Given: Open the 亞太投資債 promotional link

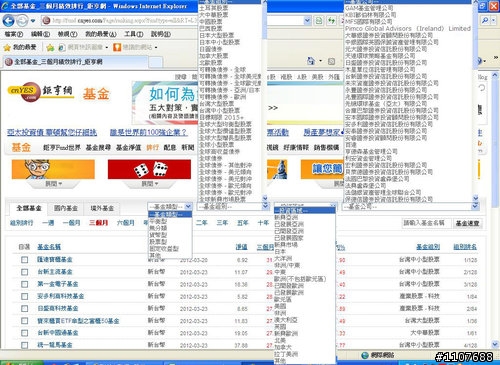Looking at the screenshot, I should [x=52, y=133].
